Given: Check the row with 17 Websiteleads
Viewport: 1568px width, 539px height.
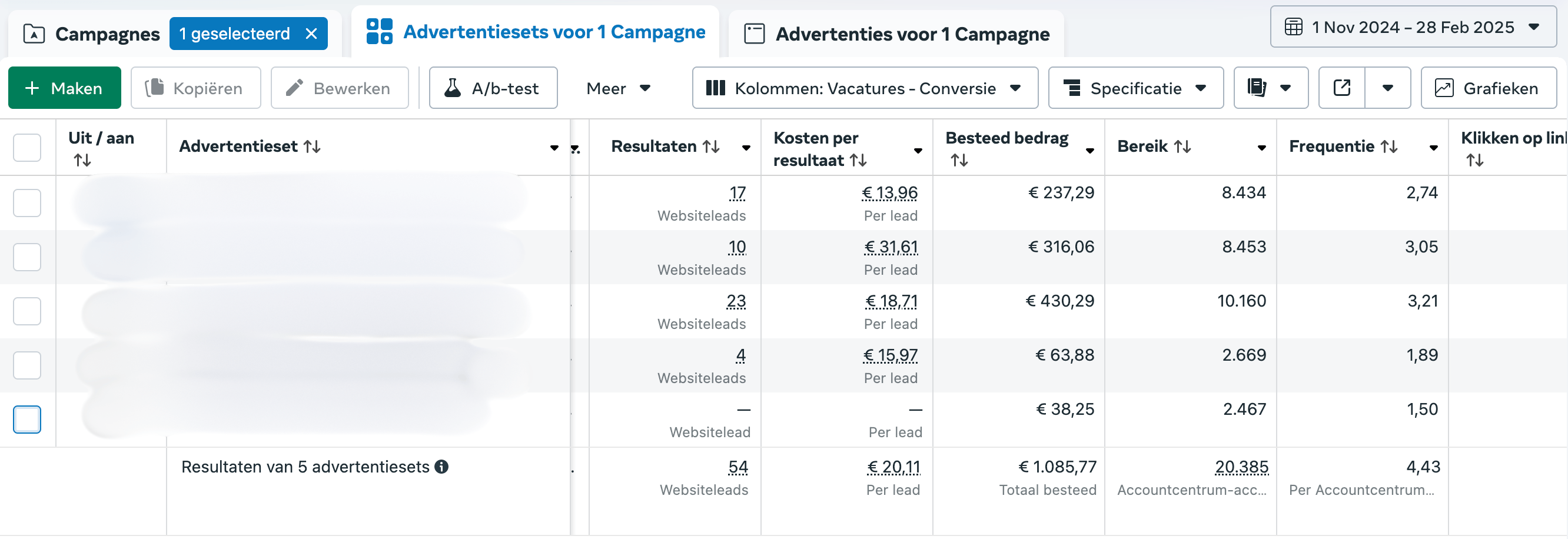Looking at the screenshot, I should point(28,203).
